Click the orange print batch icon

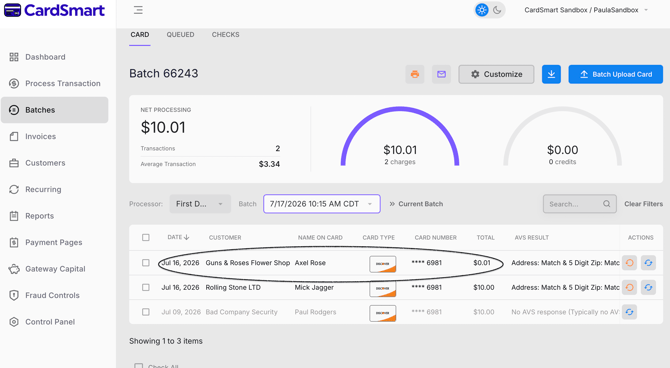[x=414, y=74]
